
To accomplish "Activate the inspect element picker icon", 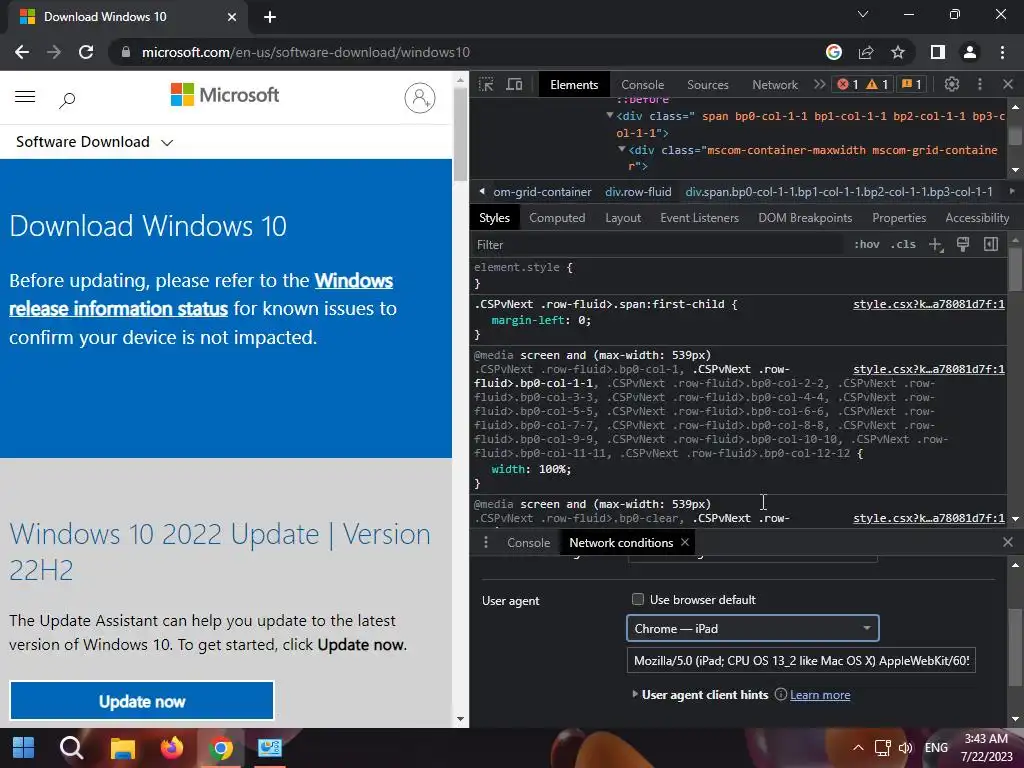I will click(x=486, y=84).
